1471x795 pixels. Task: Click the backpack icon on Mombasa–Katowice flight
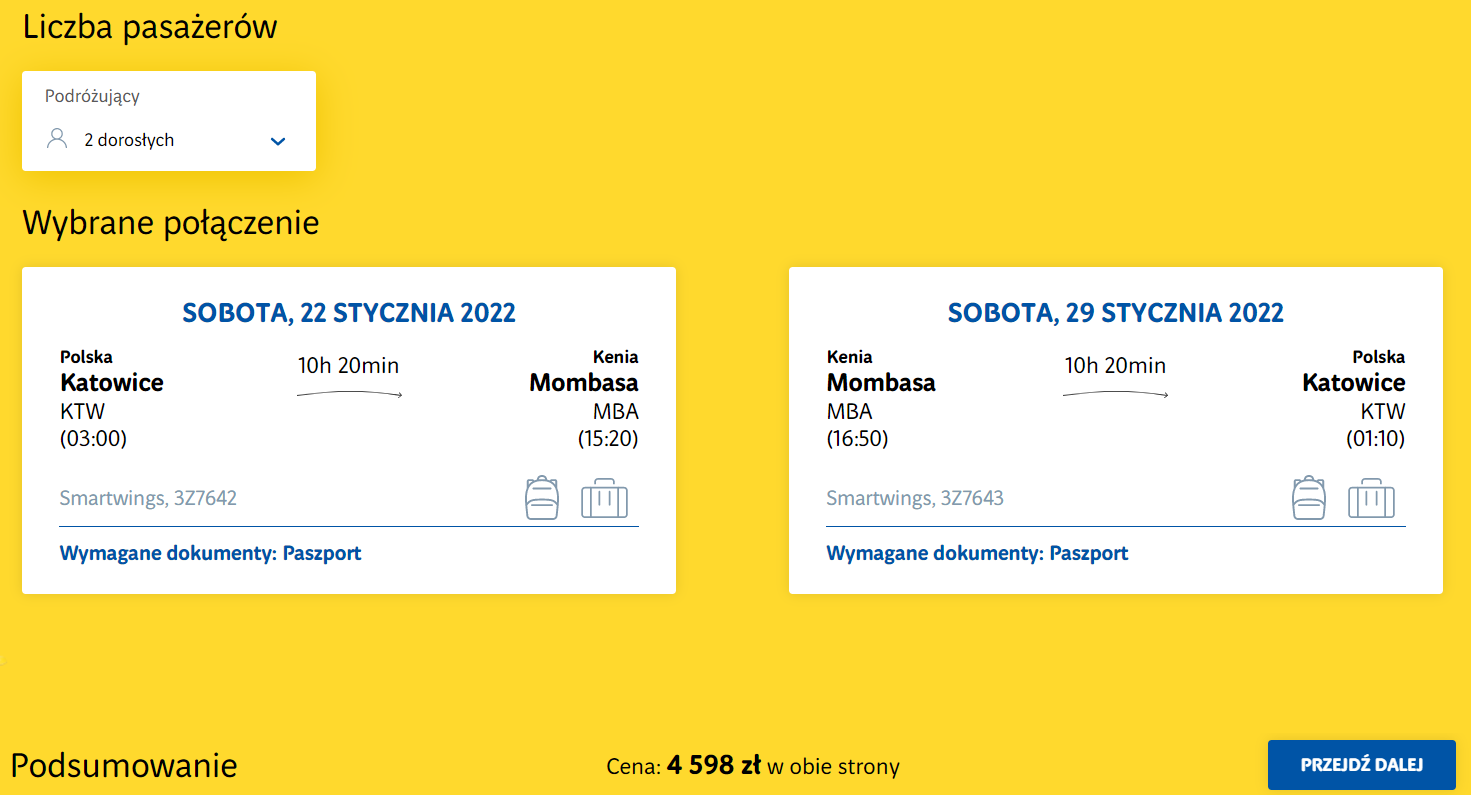coord(1309,498)
